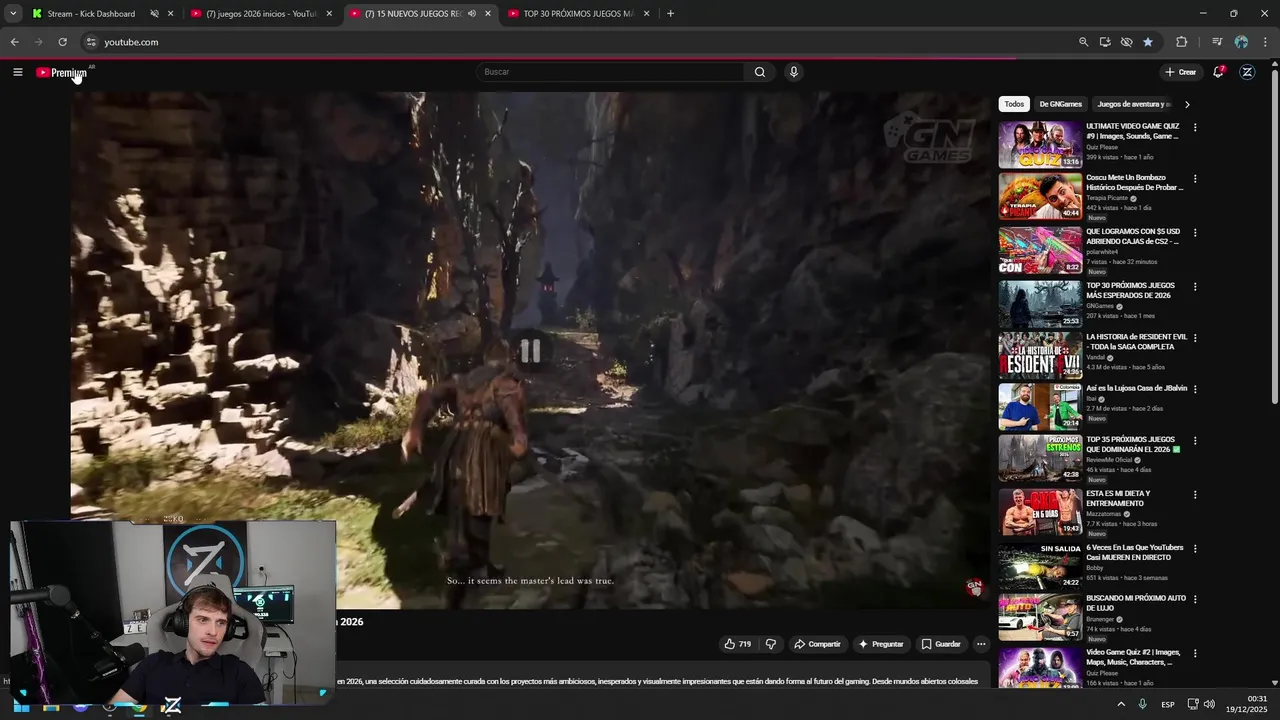The width and height of the screenshot is (1280, 720).
Task: Click the youtube.com address bar
Action: [x=580, y=42]
